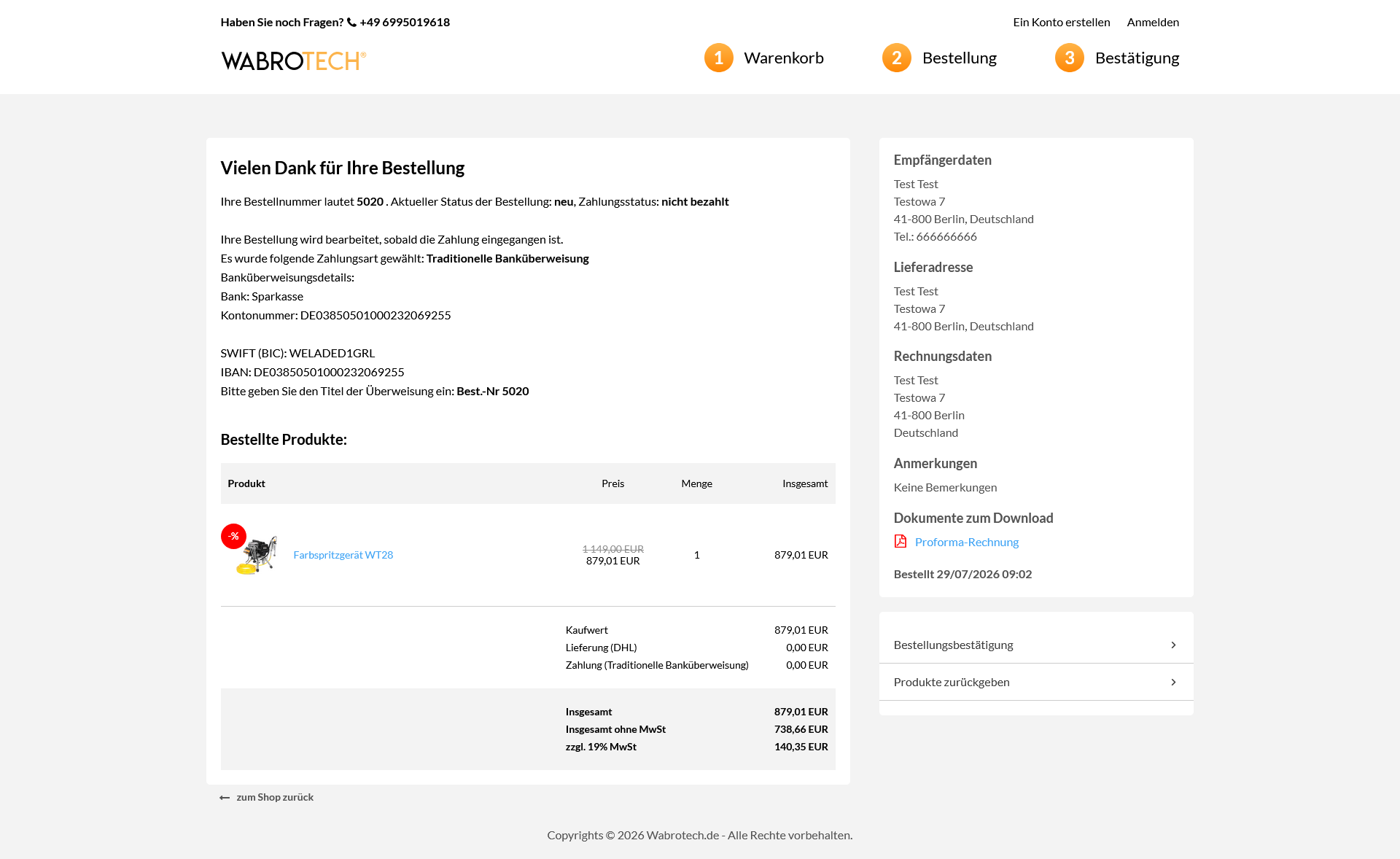Click the orange step 3 circle
1400x859 pixels.
coord(1070,58)
